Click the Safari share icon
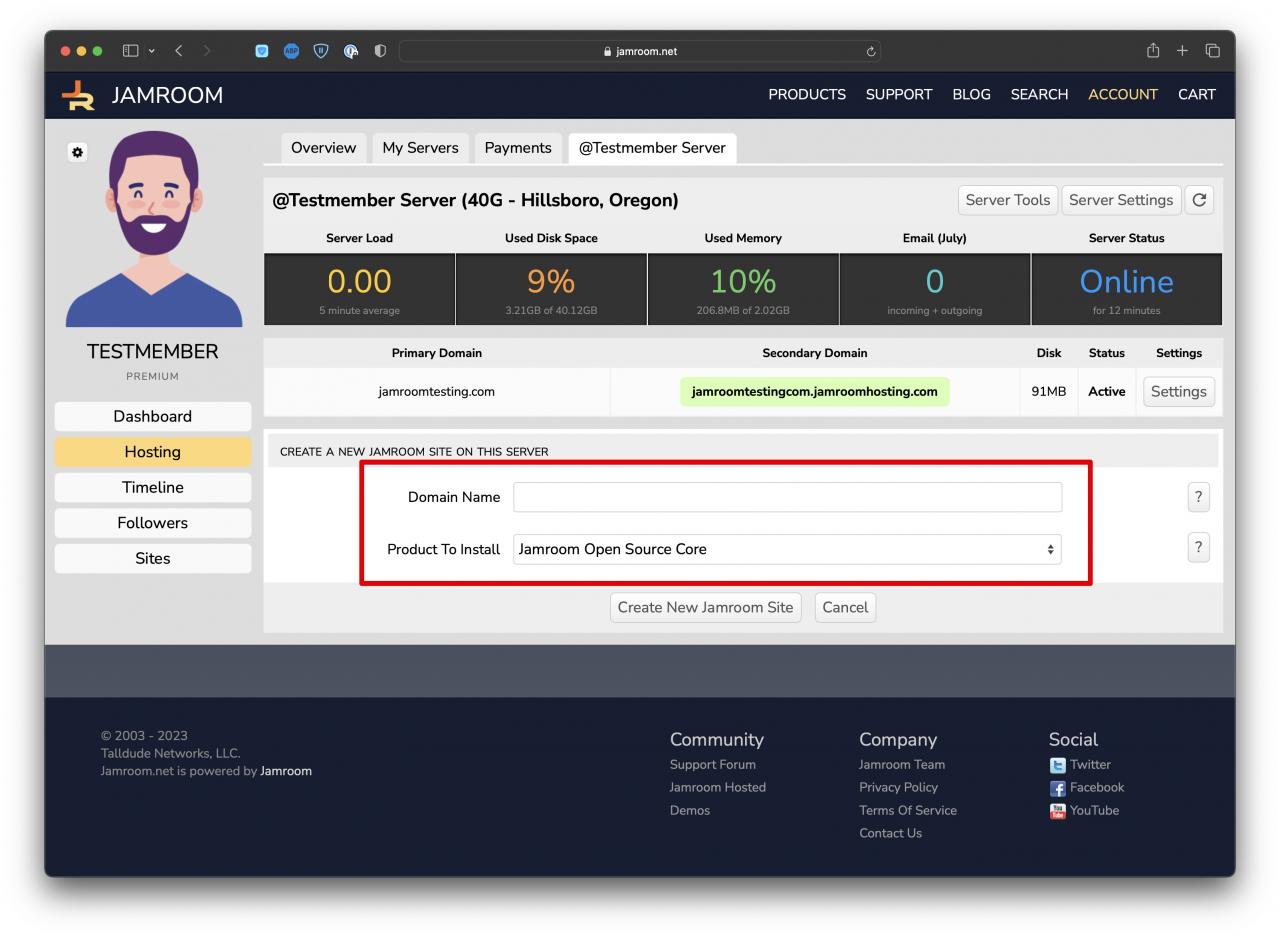Image resolution: width=1280 pixels, height=936 pixels. pos(1153,51)
